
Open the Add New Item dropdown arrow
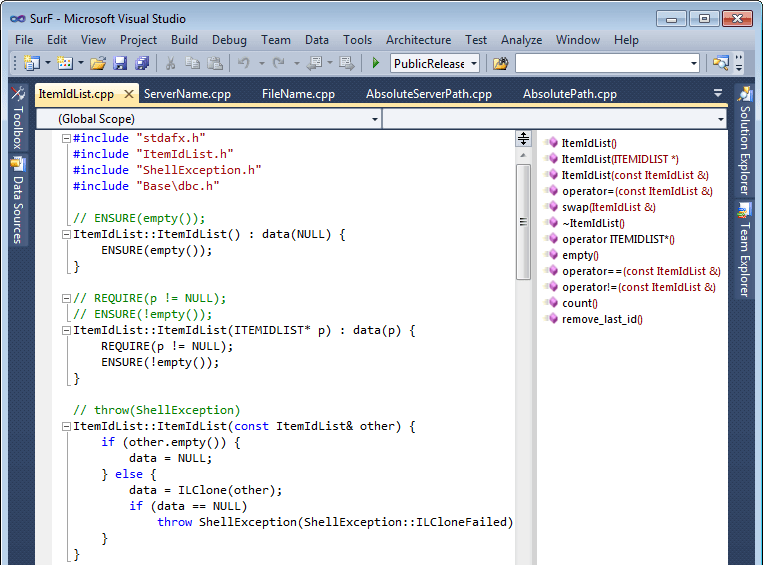81,63
